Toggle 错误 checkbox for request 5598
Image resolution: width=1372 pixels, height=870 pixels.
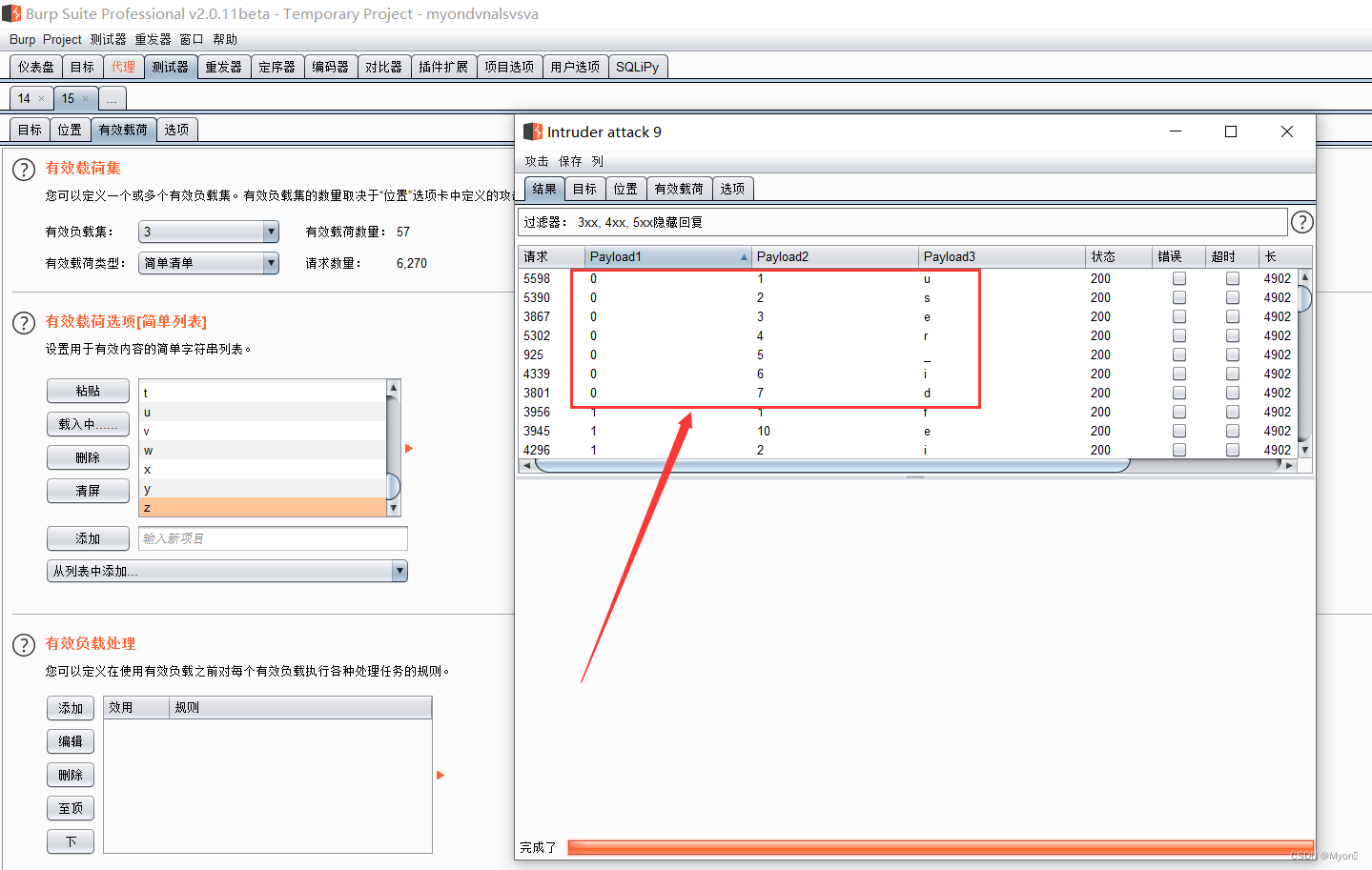[1179, 278]
